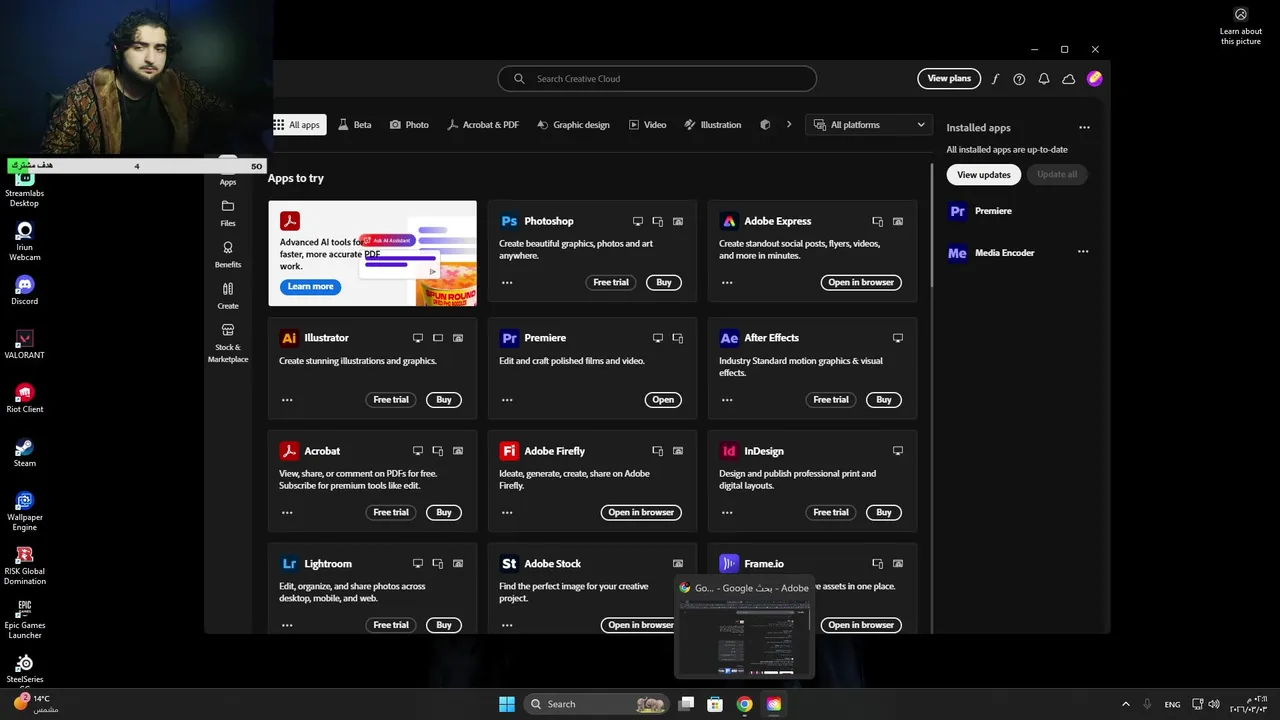Viewport: 1280px width, 720px height.
Task: Show more categories with chevron arrow
Action: (x=789, y=125)
